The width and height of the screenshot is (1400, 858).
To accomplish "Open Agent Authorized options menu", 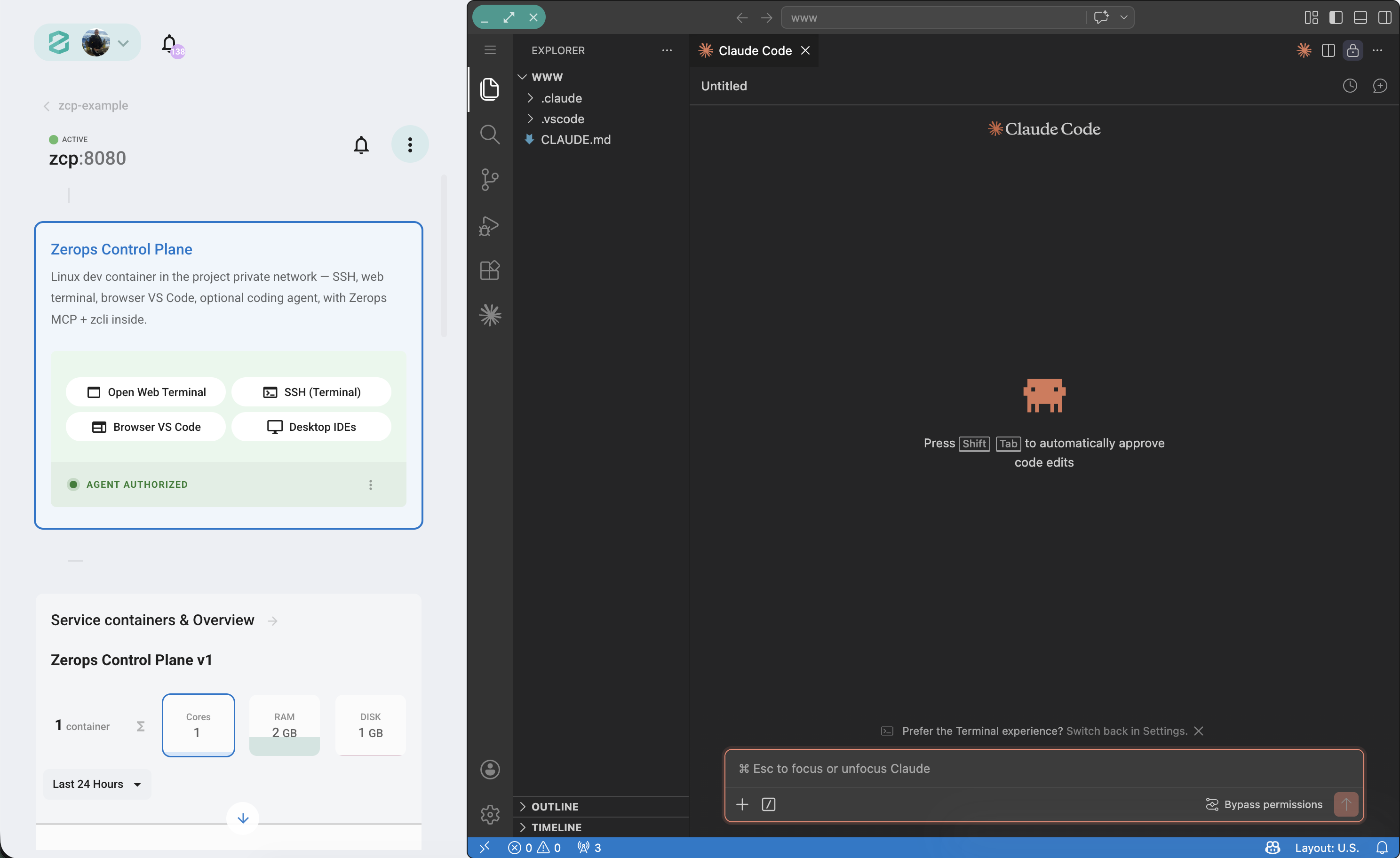I will (370, 485).
